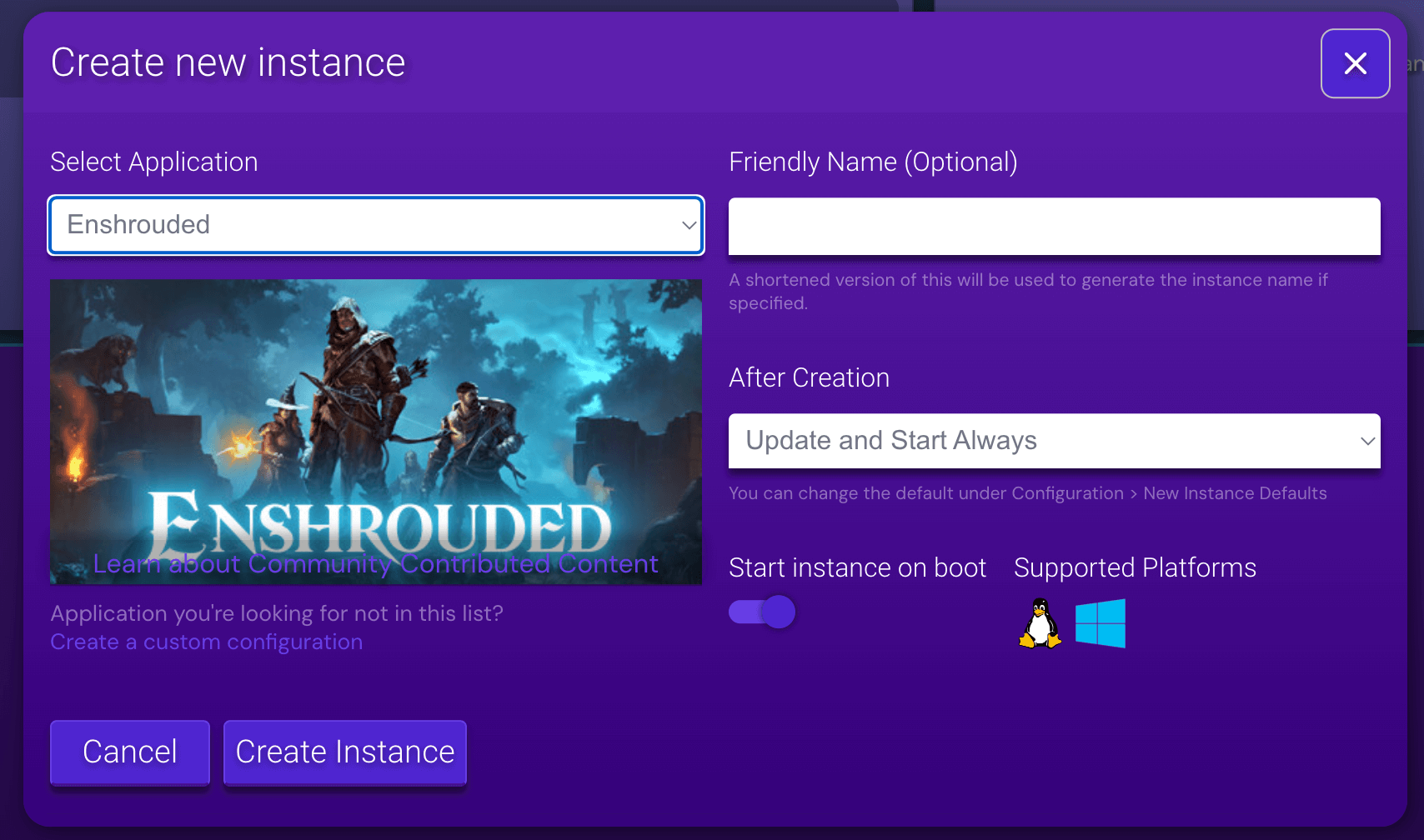Click the Create new instance title
Screen dimensions: 1424x840
pyautogui.click(x=228, y=62)
